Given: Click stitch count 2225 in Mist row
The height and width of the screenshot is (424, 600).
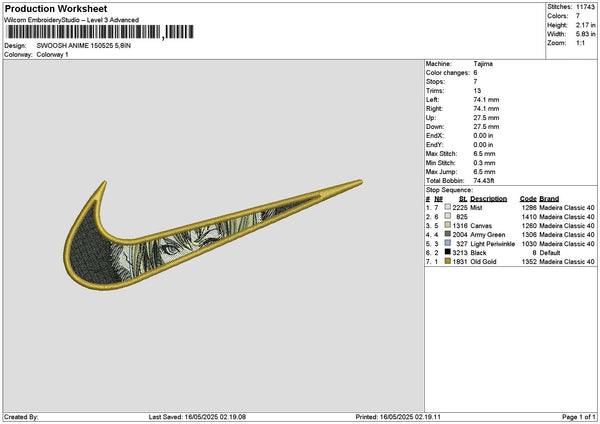Looking at the screenshot, I should [x=460, y=207].
